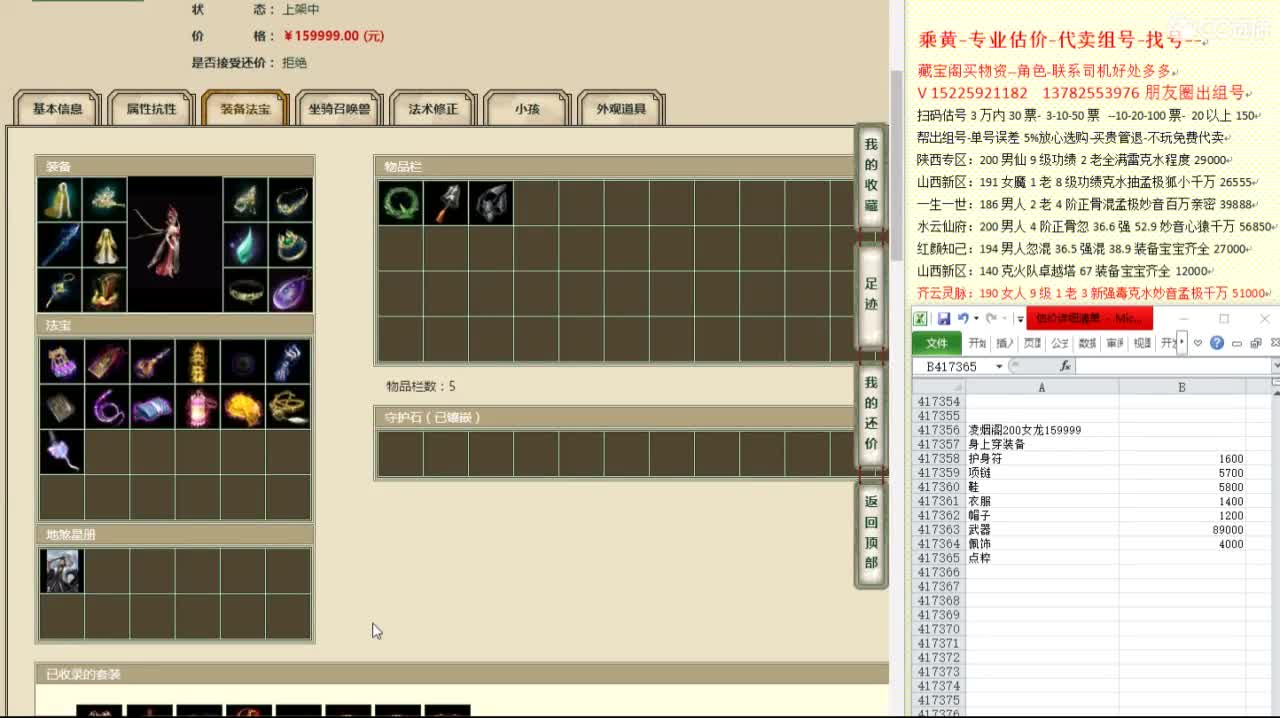Inspect the key-shaped charm equipment slot
The width and height of the screenshot is (1280, 718).
59,290
